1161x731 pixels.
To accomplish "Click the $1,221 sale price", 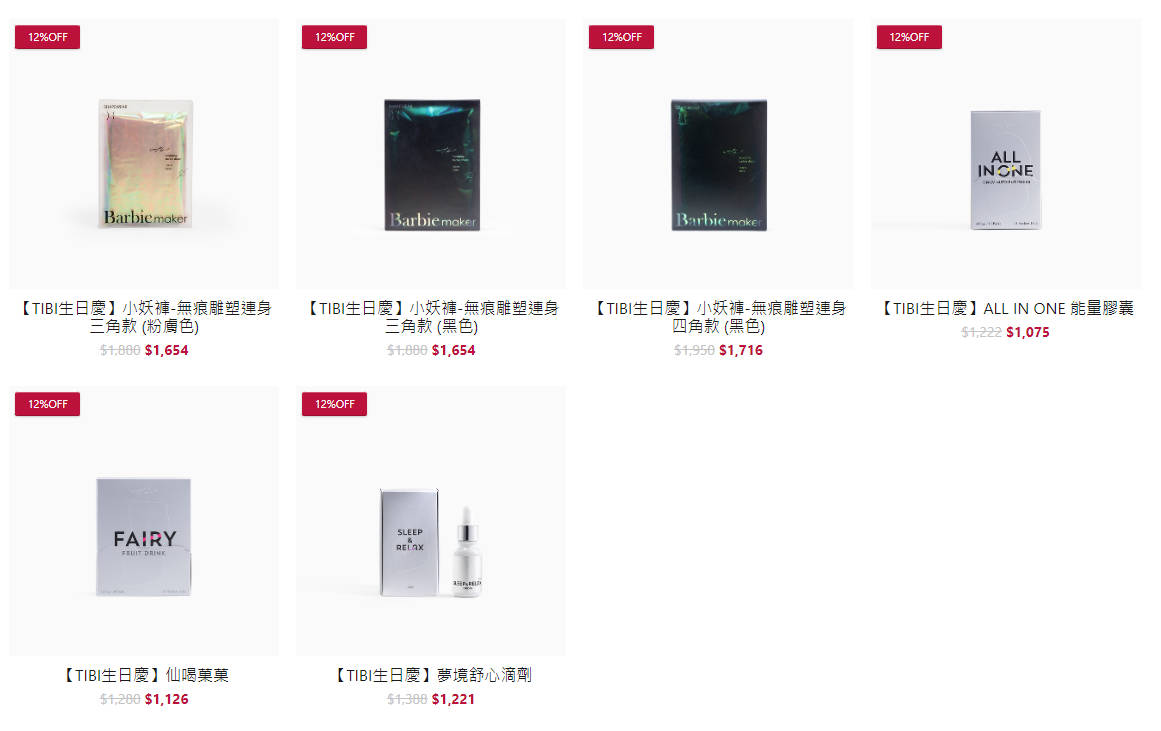I will [x=453, y=699].
